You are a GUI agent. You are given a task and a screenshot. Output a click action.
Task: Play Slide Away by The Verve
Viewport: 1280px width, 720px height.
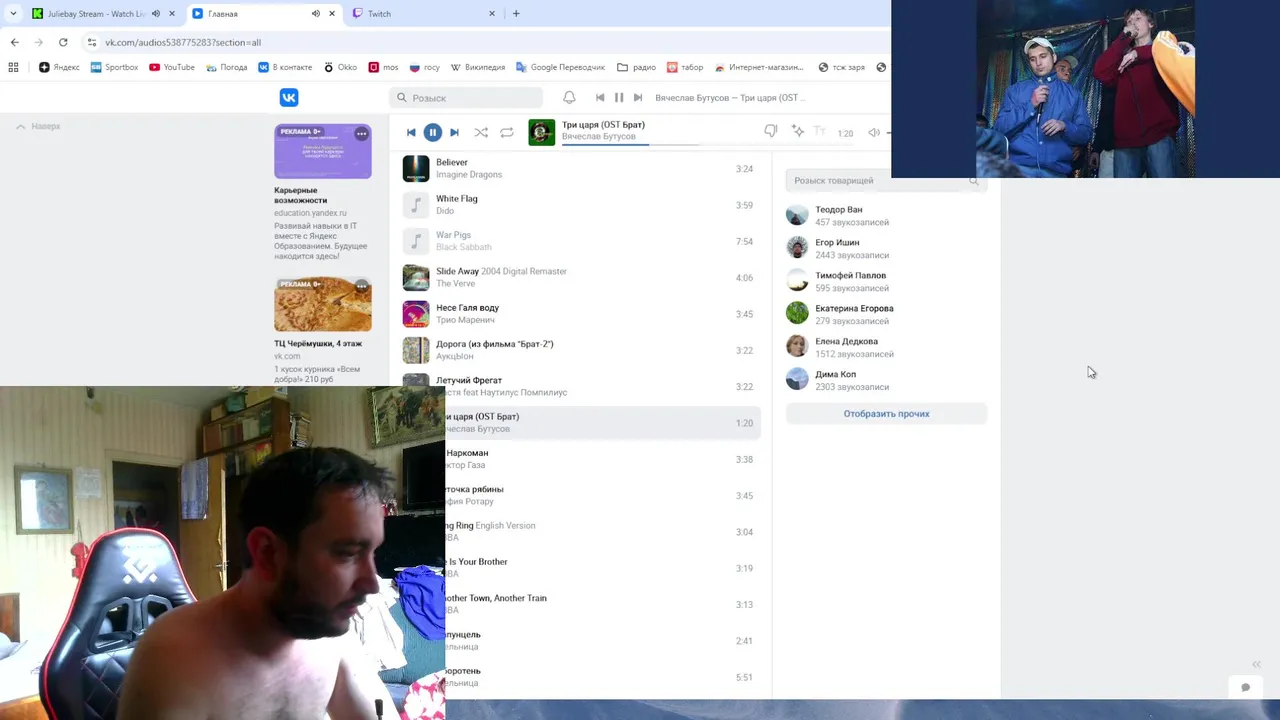(580, 277)
